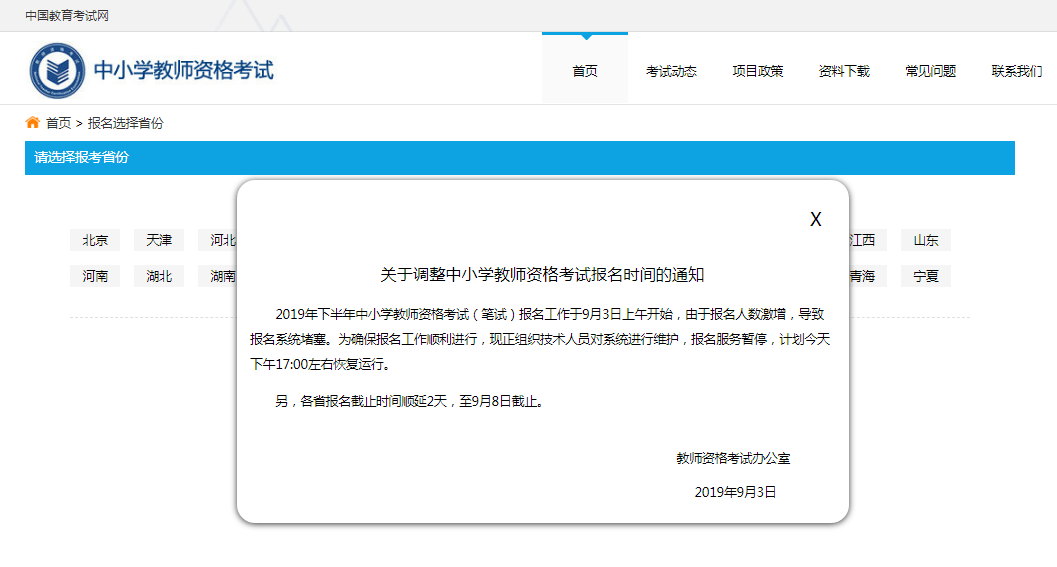1057x567 pixels.
Task: Open the 考试动态 navigation tab
Action: (x=671, y=71)
